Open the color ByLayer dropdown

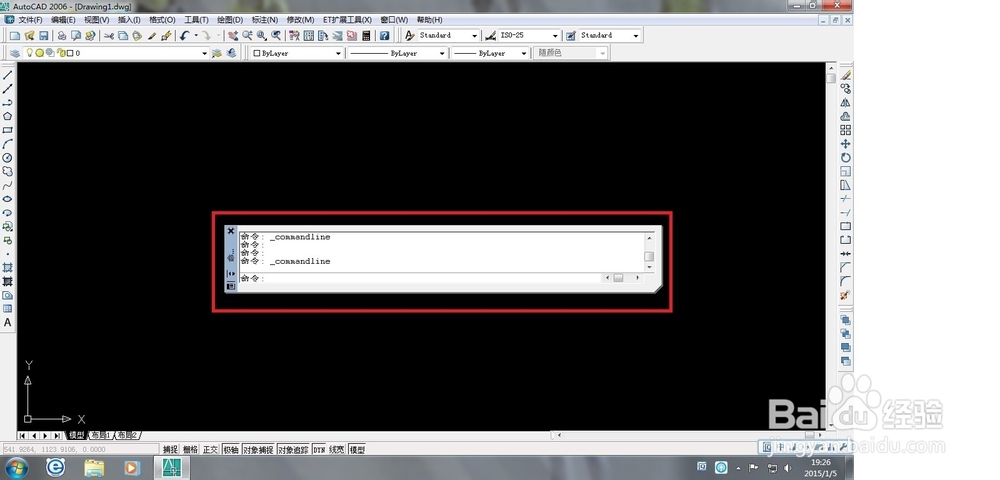[x=338, y=54]
